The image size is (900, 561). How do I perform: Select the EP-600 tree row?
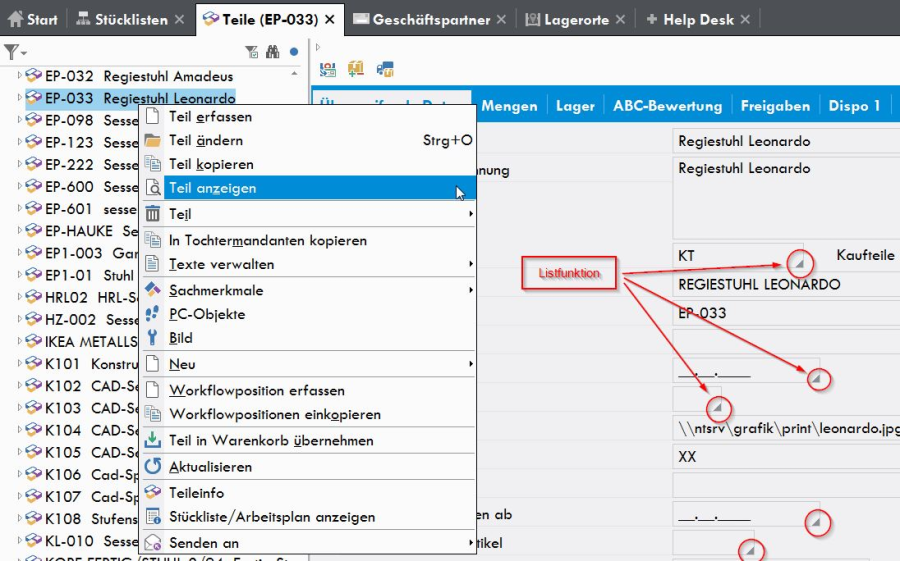(x=82, y=187)
